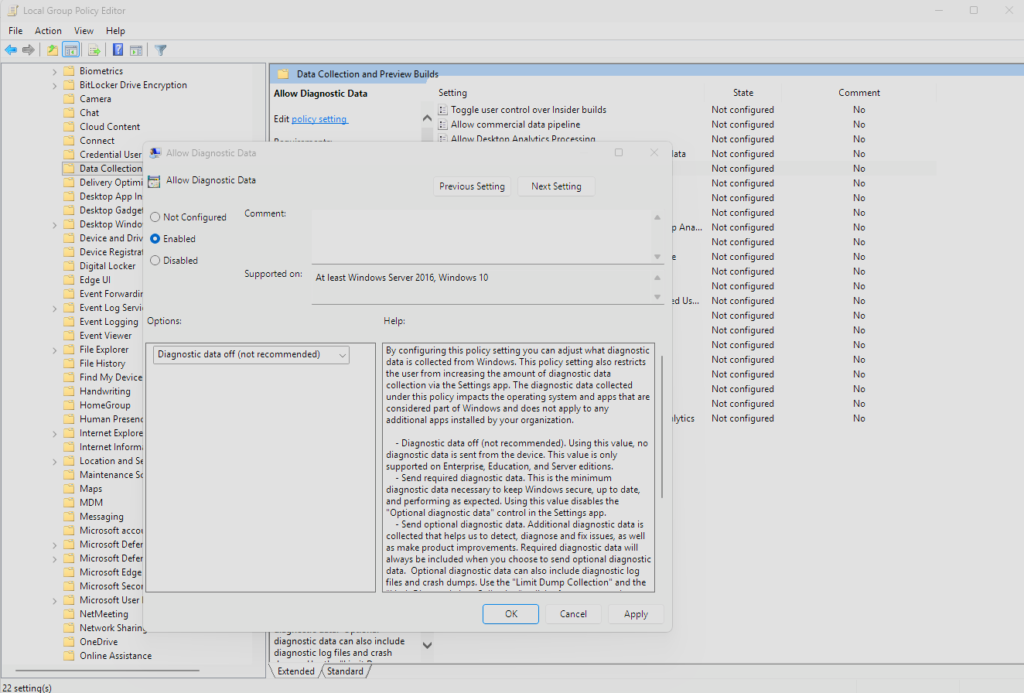
Task: Click the Up one level folder icon
Action: click(52, 50)
